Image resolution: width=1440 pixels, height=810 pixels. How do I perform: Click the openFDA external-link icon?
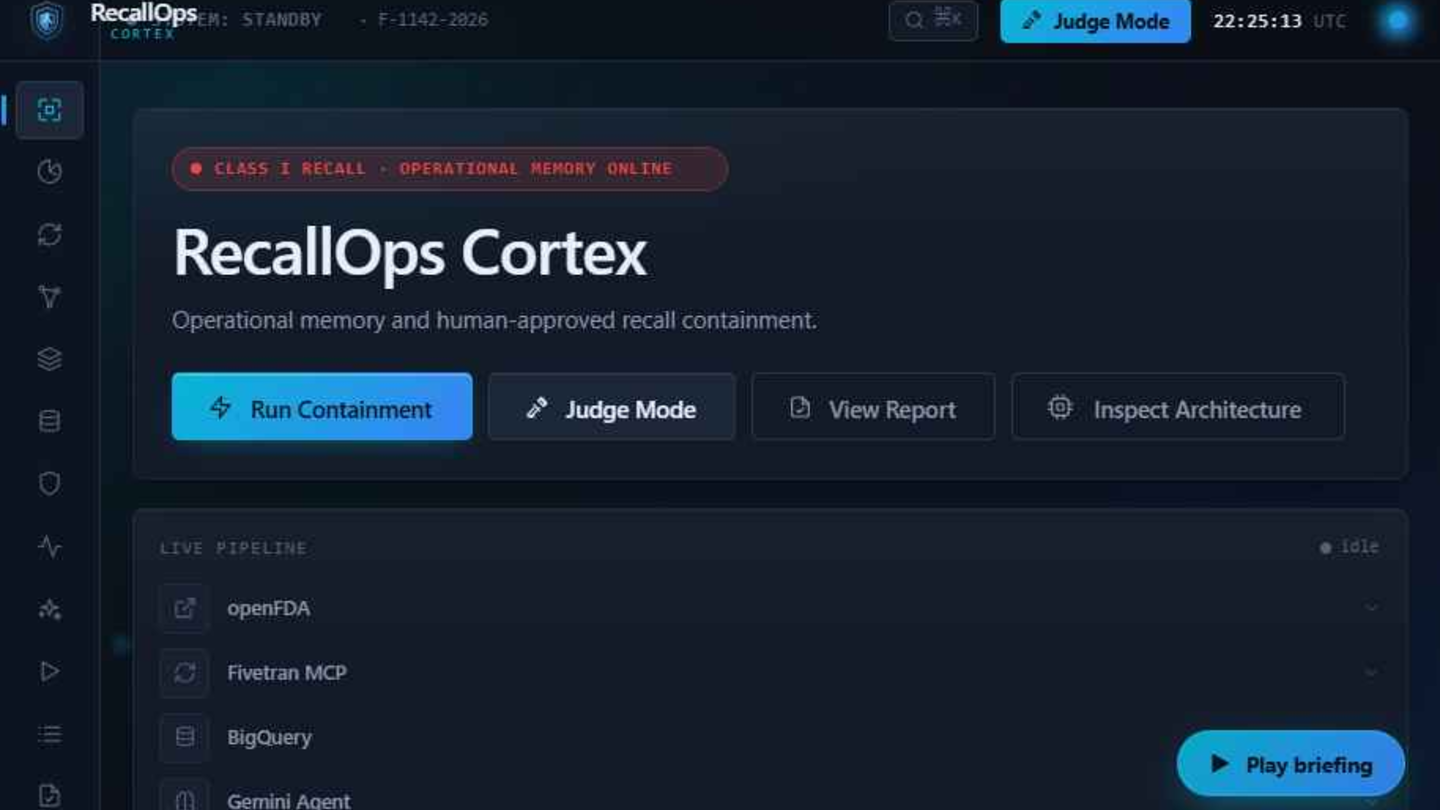pos(184,608)
